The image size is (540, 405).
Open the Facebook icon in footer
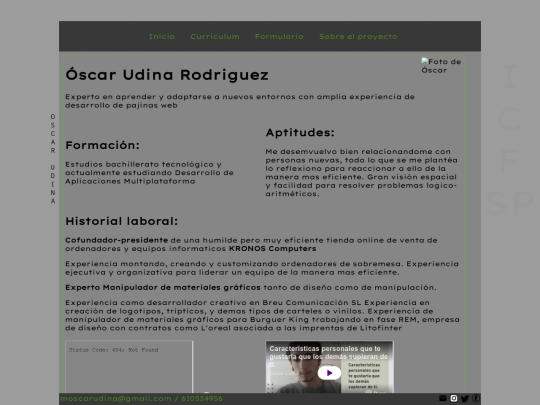pyautogui.click(x=476, y=398)
